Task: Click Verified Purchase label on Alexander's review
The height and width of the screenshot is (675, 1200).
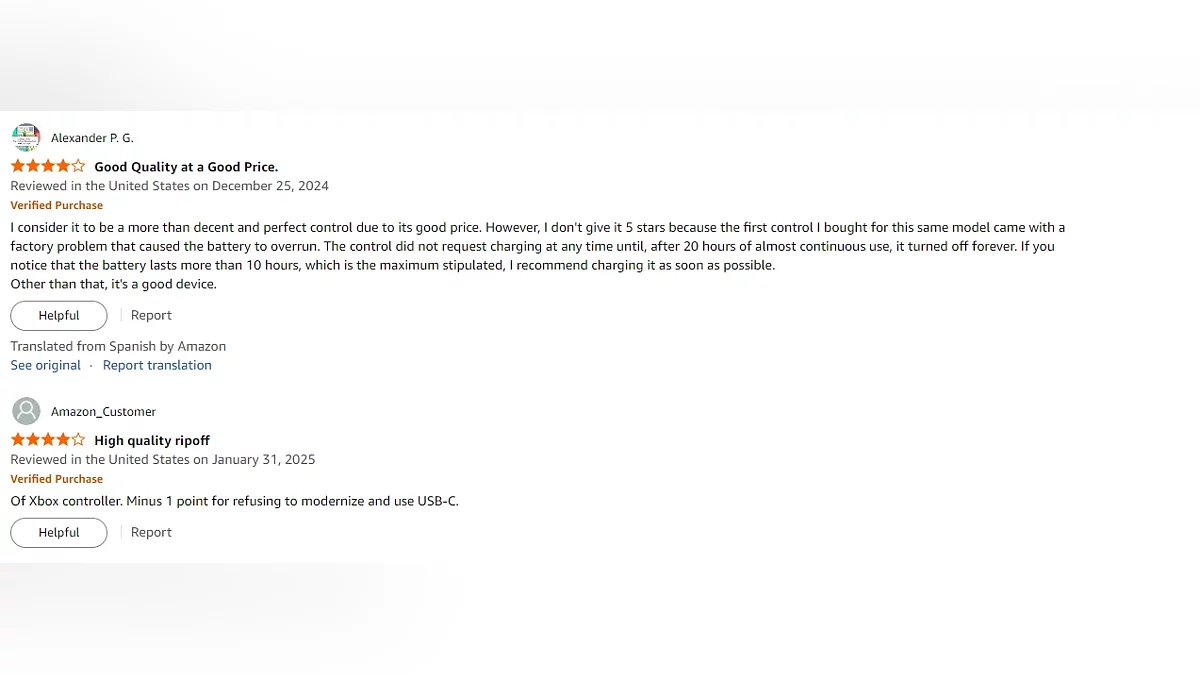Action: pyautogui.click(x=57, y=205)
